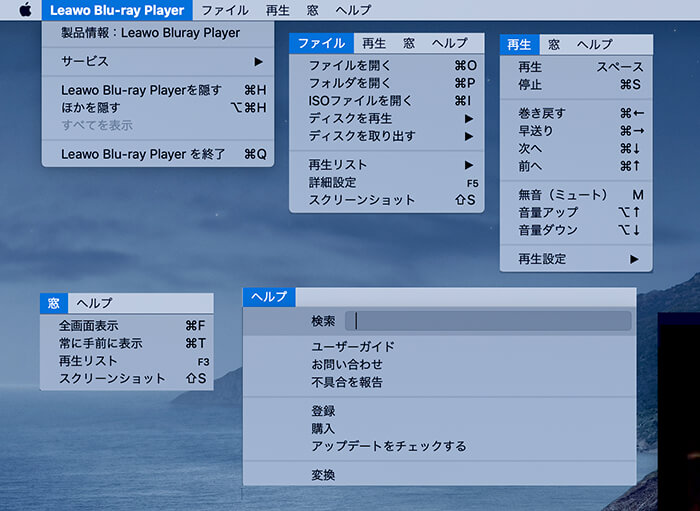Choose 音量ダウン
This screenshot has width=700, height=511.
tap(576, 230)
